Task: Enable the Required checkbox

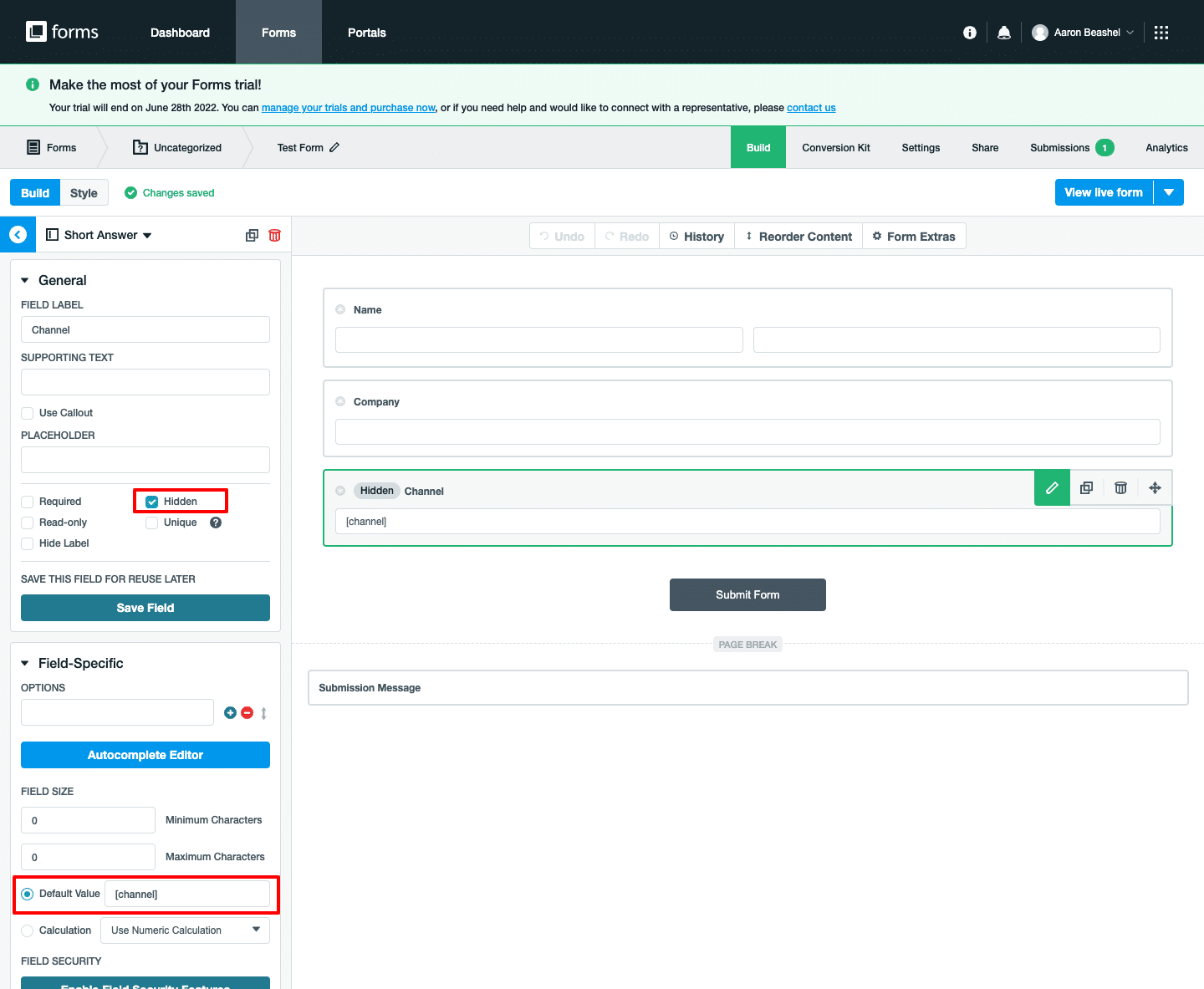Action: pos(26,501)
